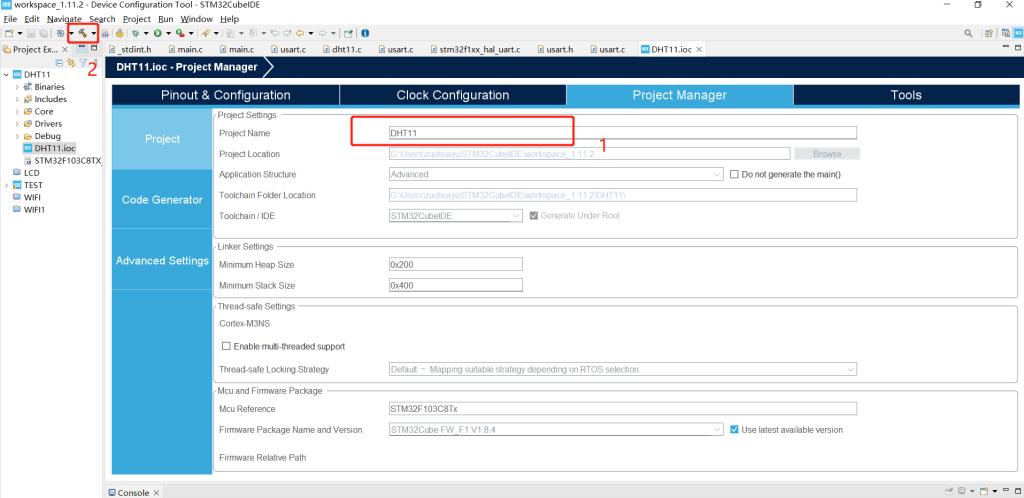Select DHT11.ioc in Project Explorer tree
The height and width of the screenshot is (498, 1024).
49,148
